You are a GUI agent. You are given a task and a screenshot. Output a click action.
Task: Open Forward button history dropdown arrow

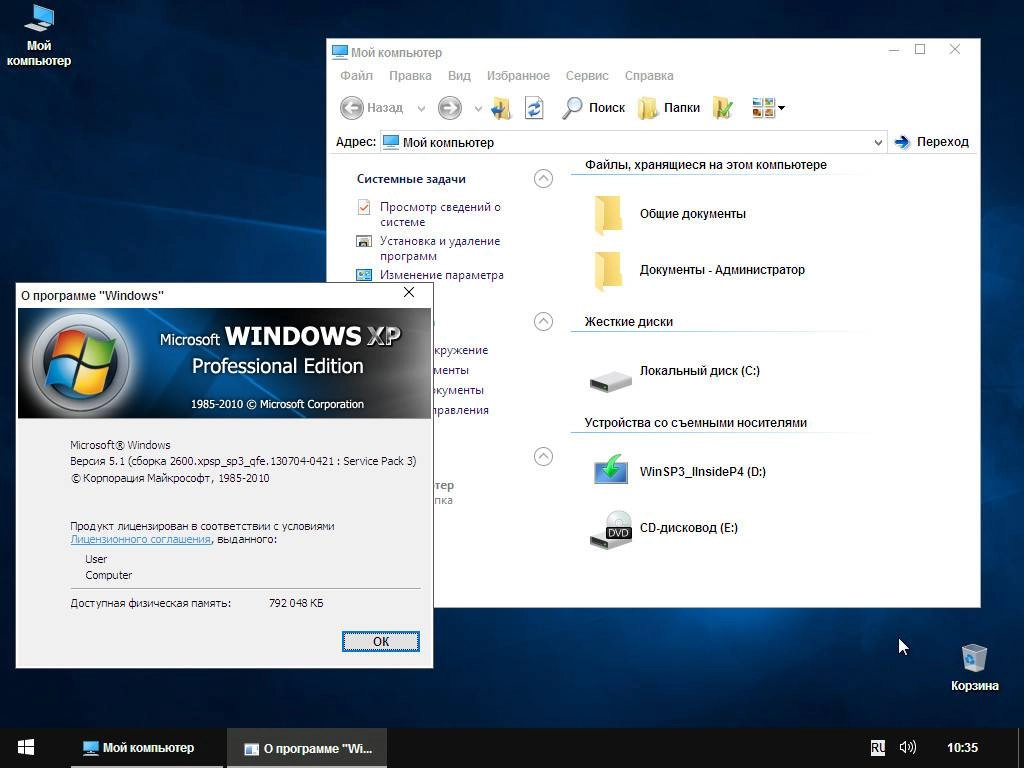478,108
